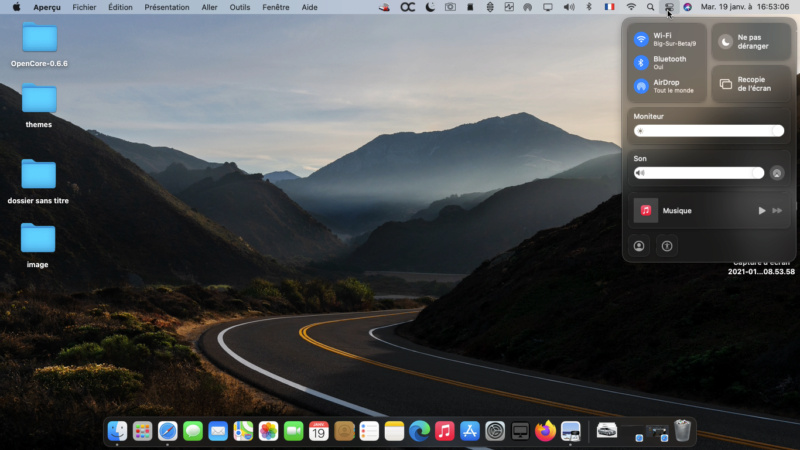Open AirDrop status in the menu bar
Viewport: 800px width, 450px height.
[x=528, y=7]
